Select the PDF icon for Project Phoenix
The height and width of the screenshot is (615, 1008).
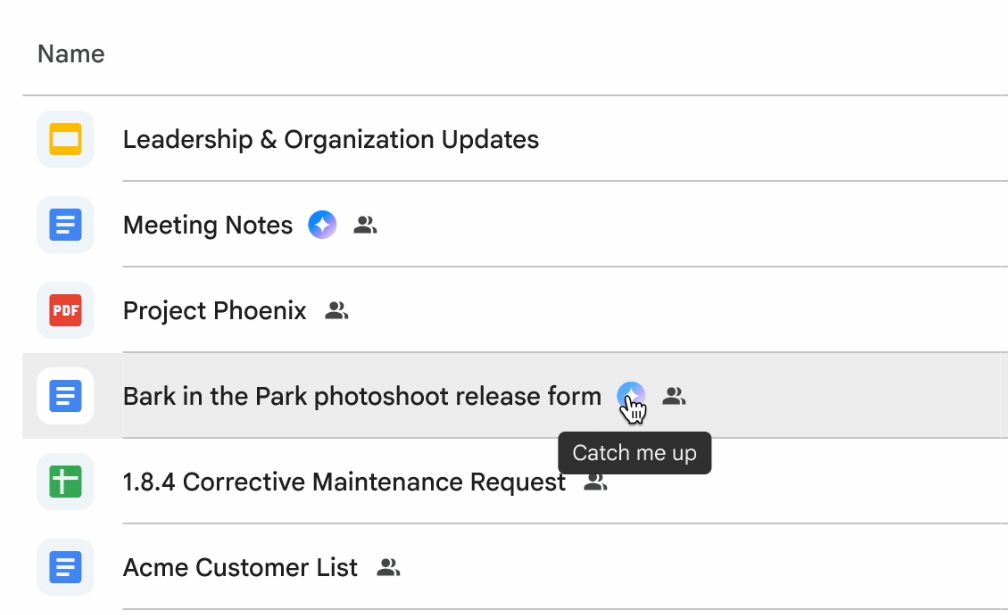coord(64,310)
